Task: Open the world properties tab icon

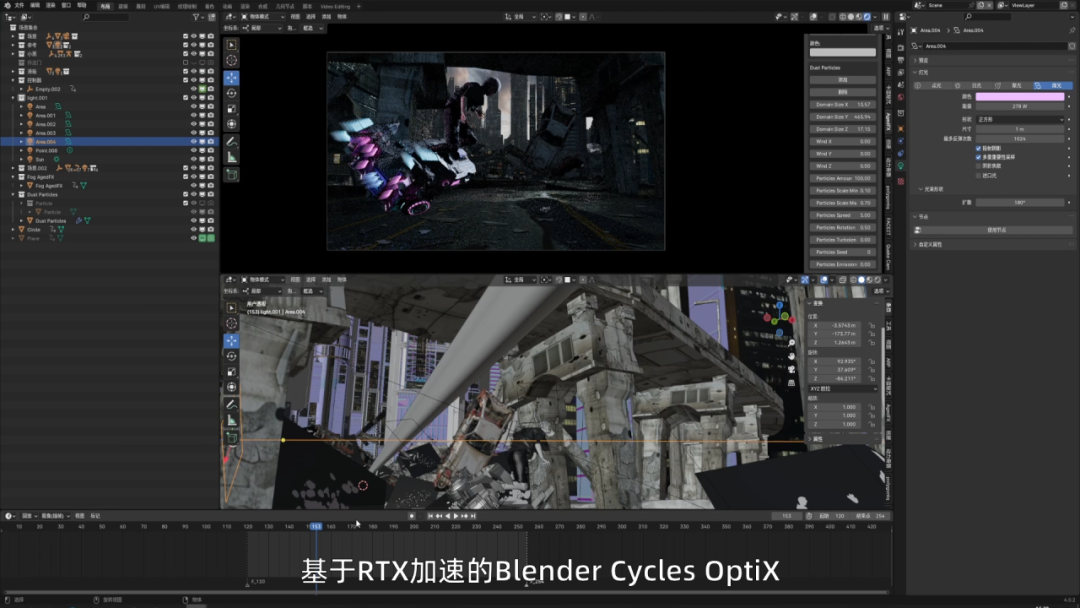Action: point(901,97)
